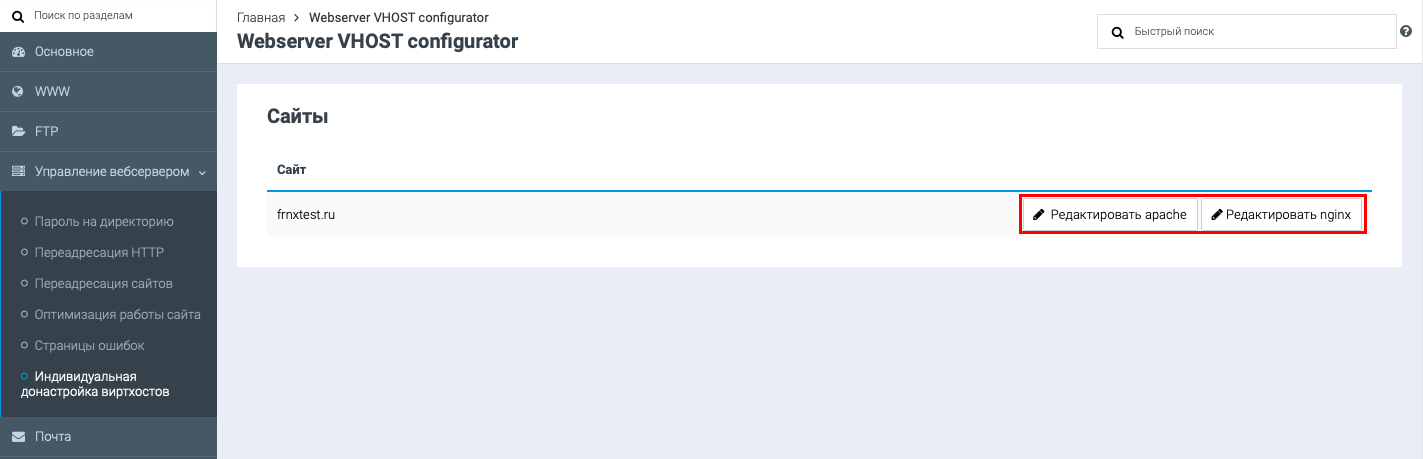Select Переадресация HTTP in the sidebar
Image resolution: width=1423 pixels, height=459 pixels.
point(99,253)
